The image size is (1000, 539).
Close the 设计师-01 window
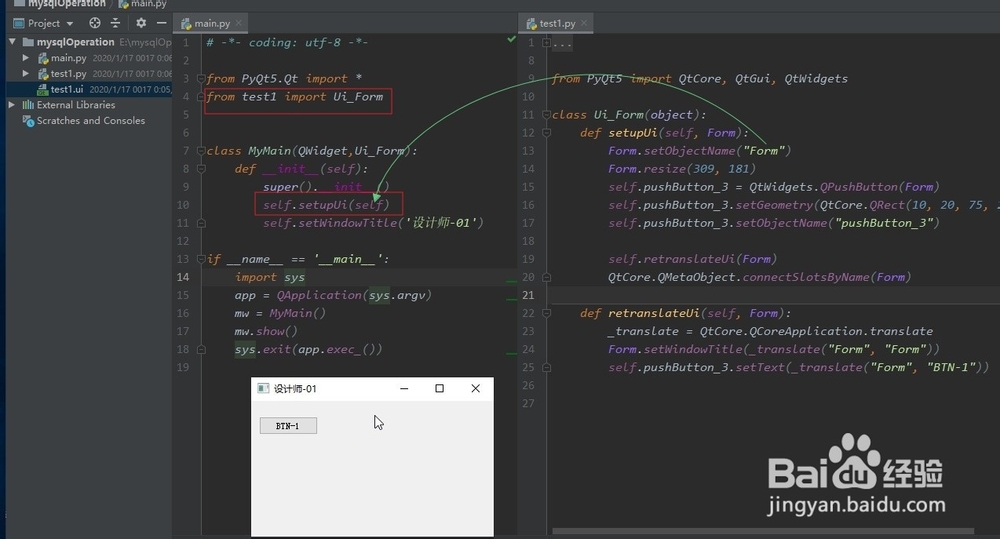475,388
